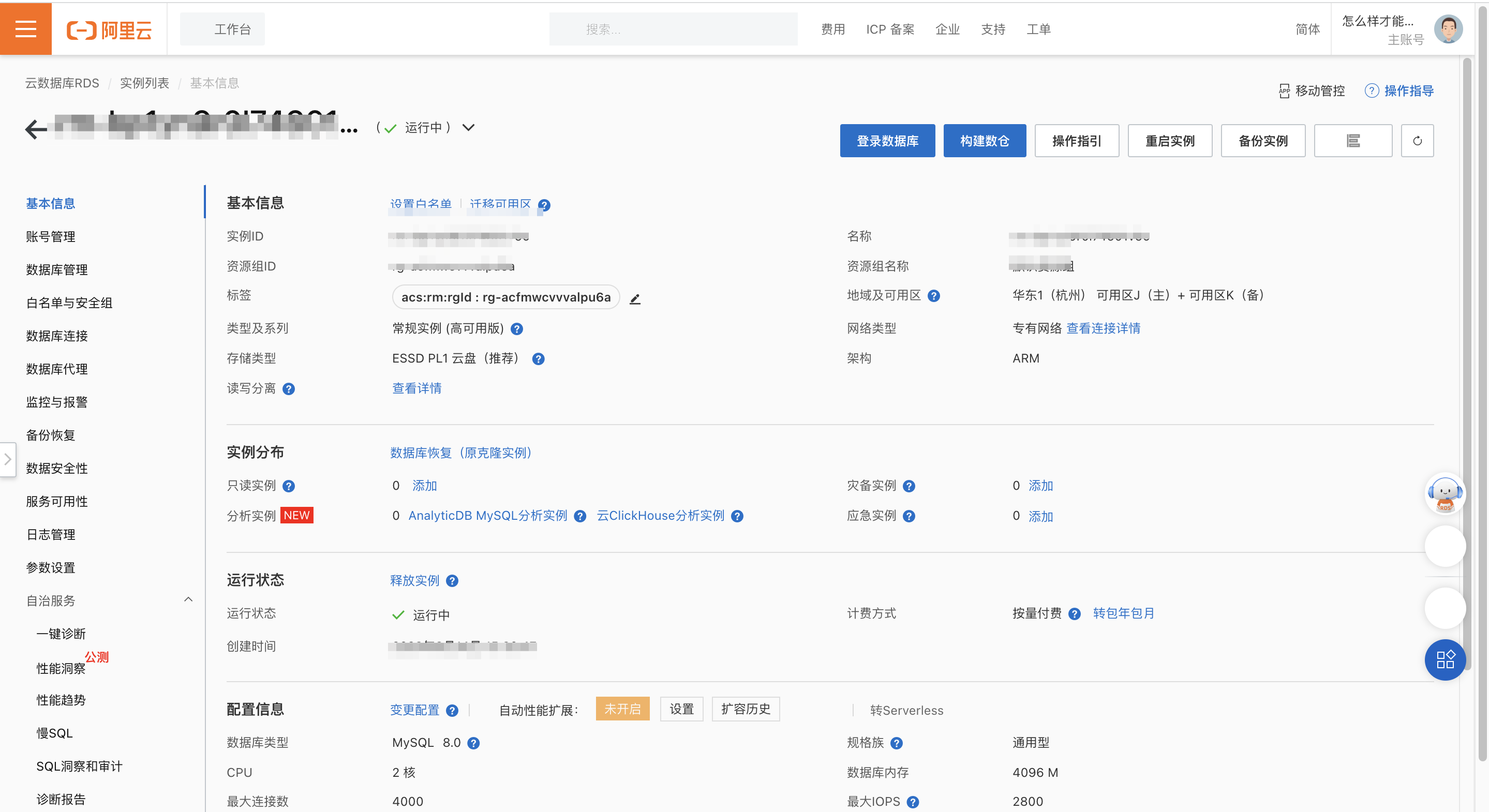Expand the running status dropdown chevron
This screenshot has width=1489, height=812.
point(468,128)
